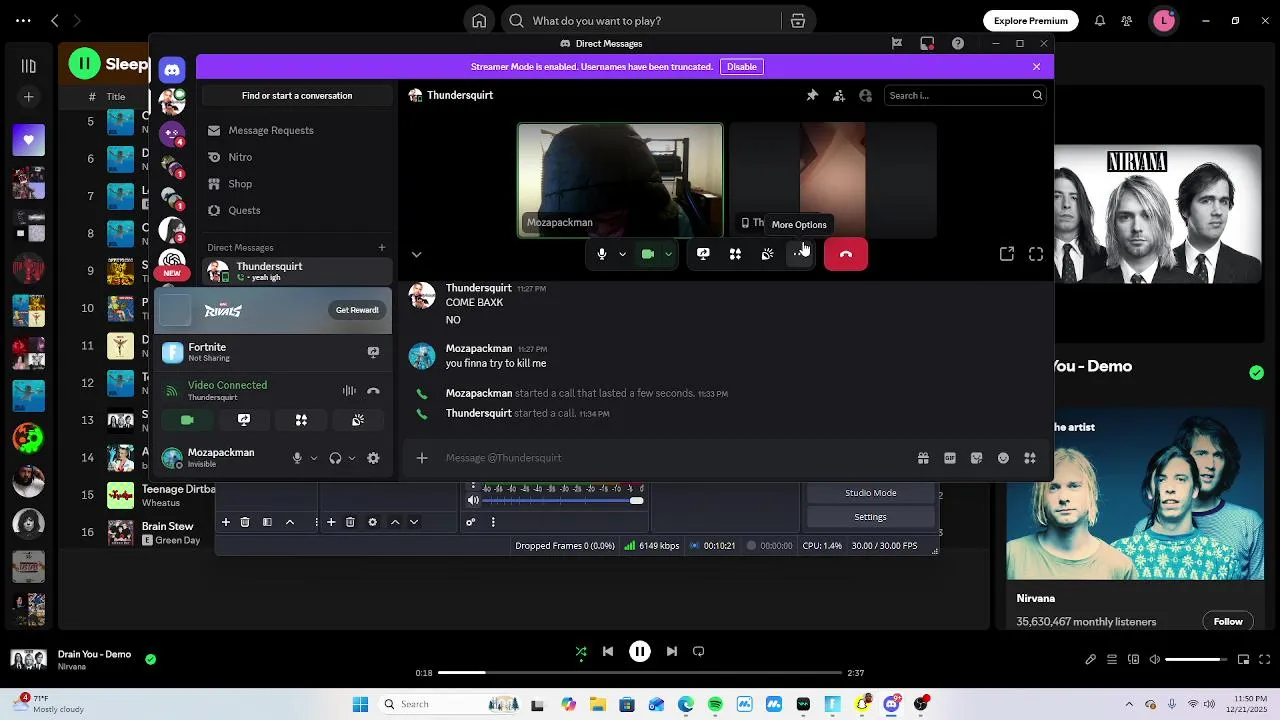Viewport: 1280px width, 720px height.
Task: Open Nitro page
Action: click(x=296, y=157)
